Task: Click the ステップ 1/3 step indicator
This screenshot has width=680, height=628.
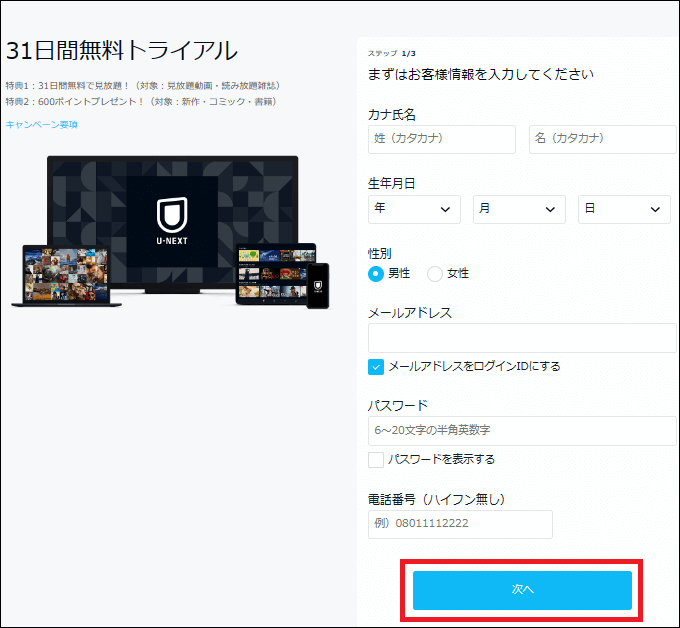Action: pos(391,53)
